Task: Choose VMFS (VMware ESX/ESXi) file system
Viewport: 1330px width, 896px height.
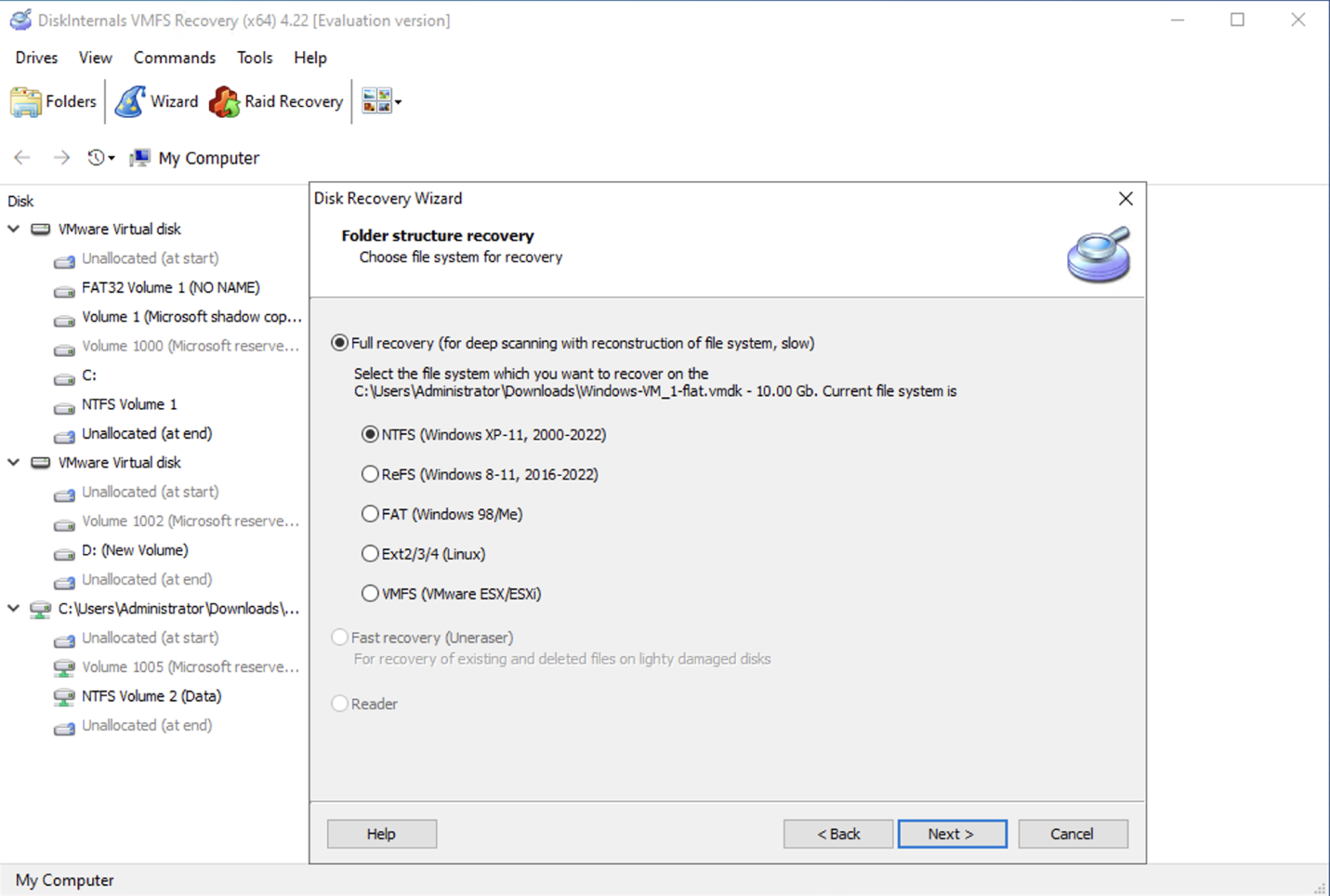Action: 370,593
